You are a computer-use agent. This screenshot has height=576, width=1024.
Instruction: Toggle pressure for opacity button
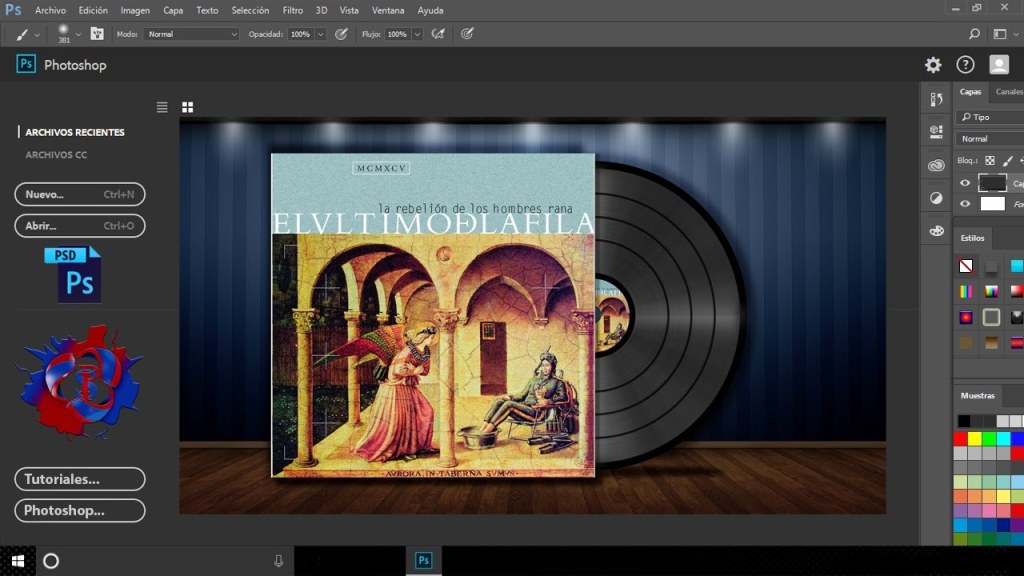(341, 34)
